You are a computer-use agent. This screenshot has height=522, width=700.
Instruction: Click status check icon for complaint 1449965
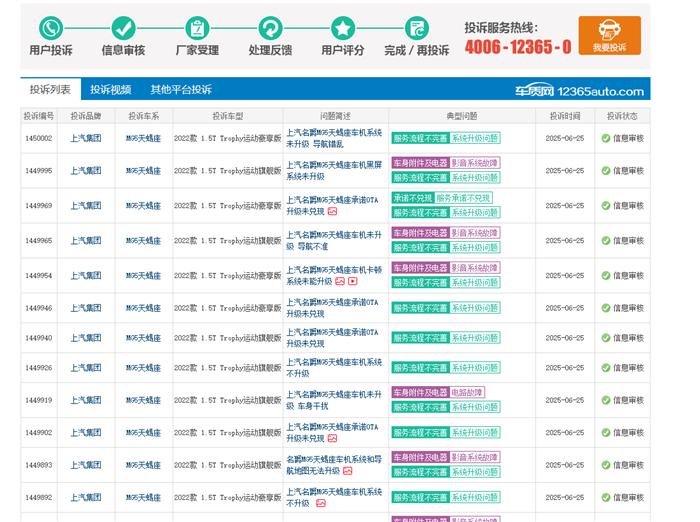(x=606, y=241)
